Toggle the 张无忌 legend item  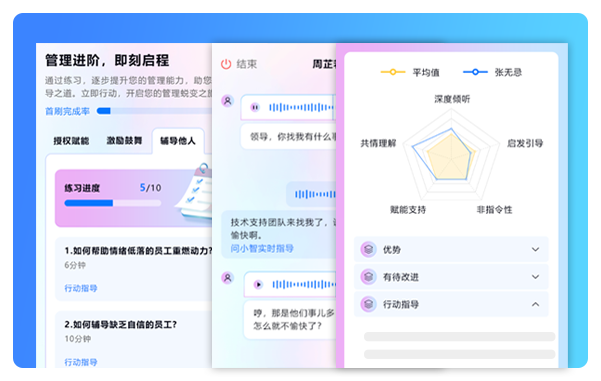click(493, 72)
